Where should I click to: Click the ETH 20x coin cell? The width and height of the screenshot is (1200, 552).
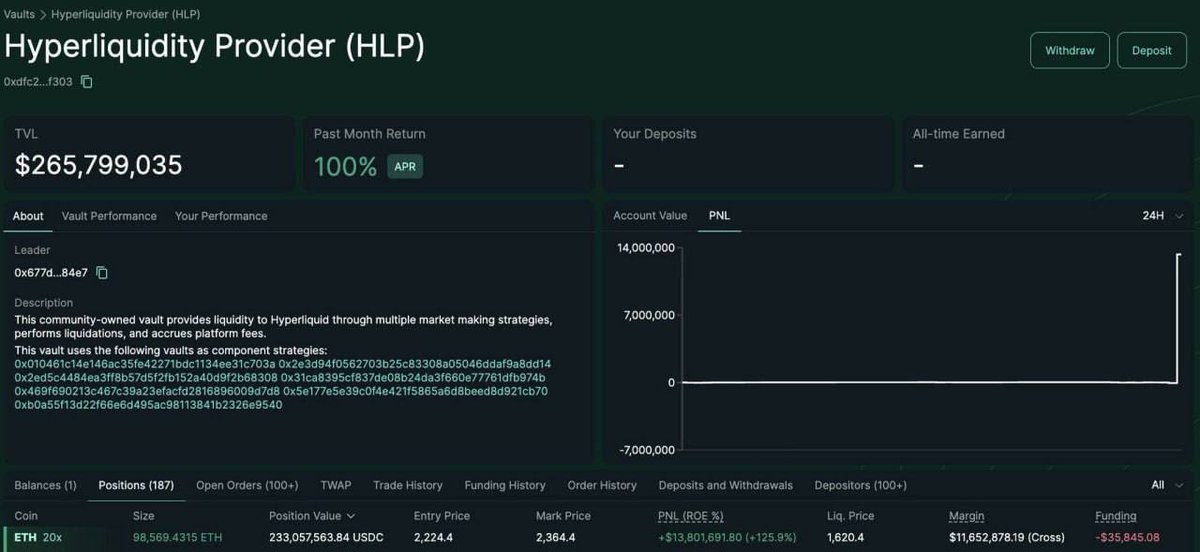38,538
